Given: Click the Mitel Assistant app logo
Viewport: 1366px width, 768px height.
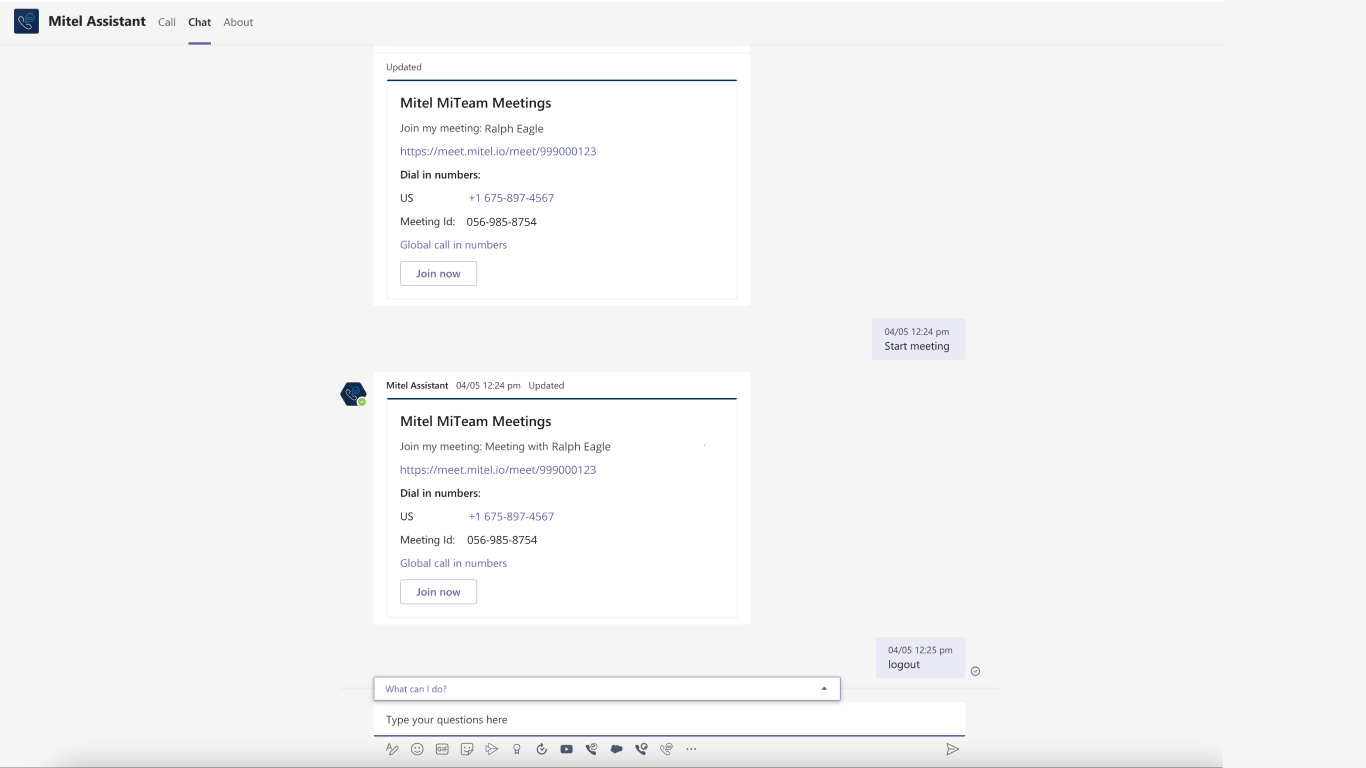Looking at the screenshot, I should point(26,21).
